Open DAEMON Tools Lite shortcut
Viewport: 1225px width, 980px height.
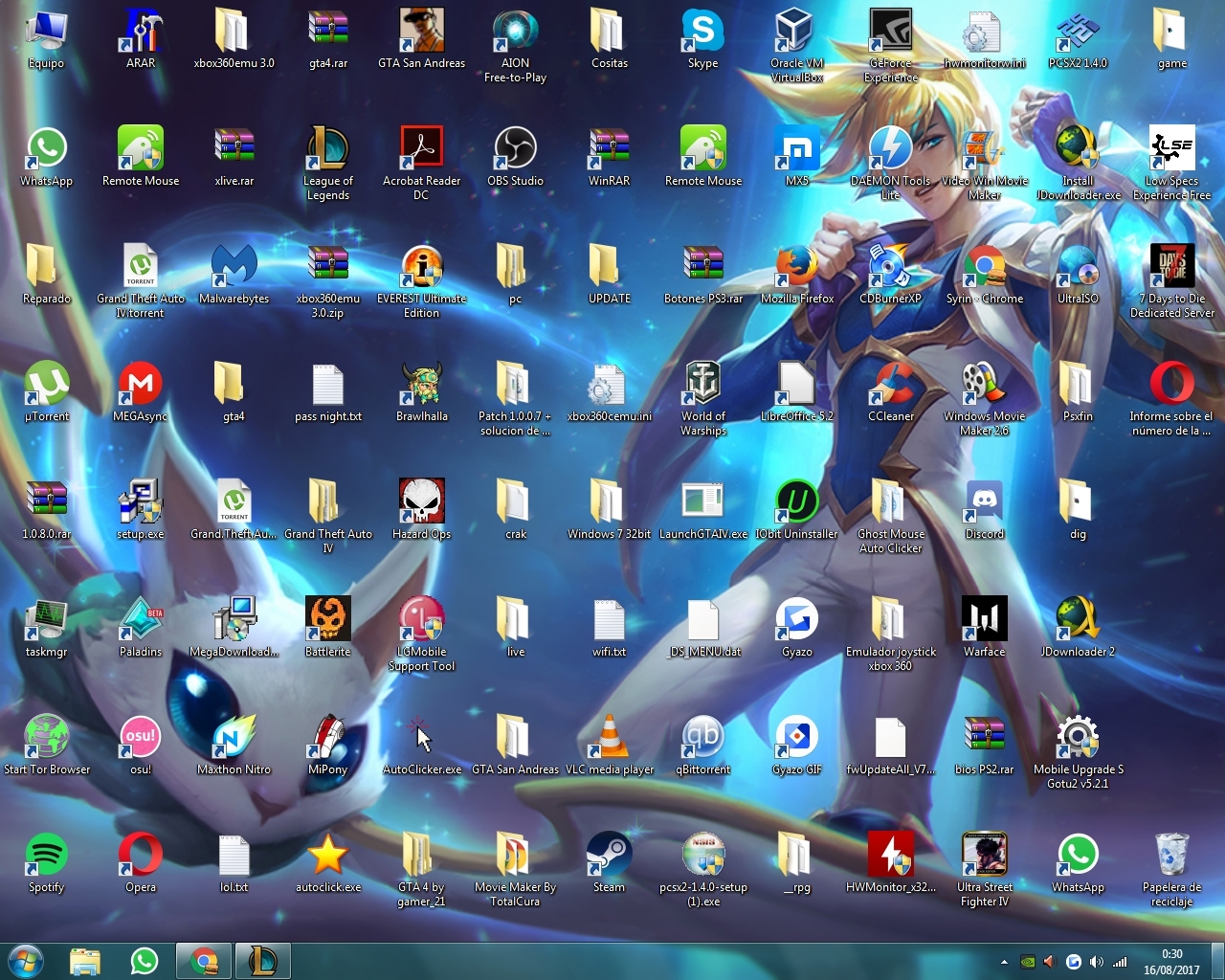point(890,147)
